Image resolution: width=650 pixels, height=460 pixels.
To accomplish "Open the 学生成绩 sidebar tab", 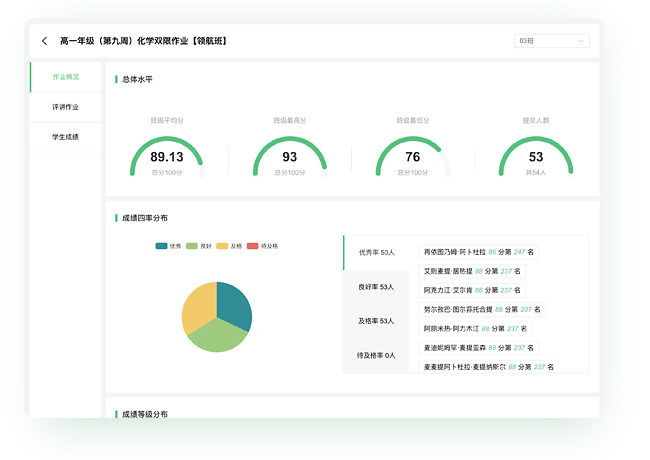I will tap(66, 137).
